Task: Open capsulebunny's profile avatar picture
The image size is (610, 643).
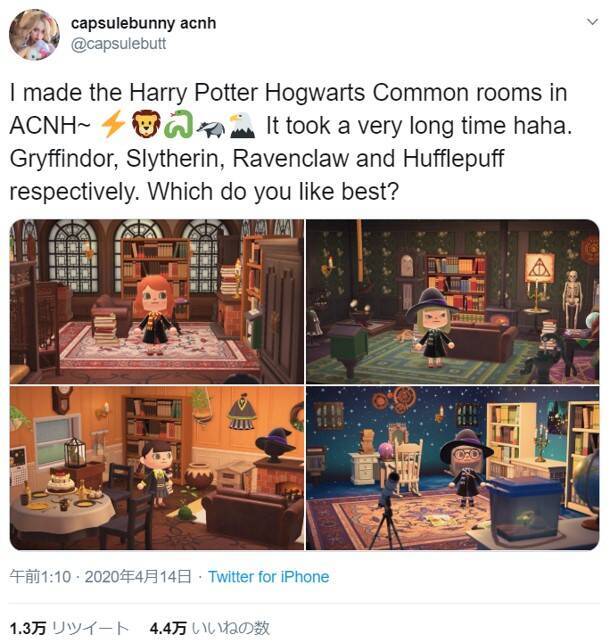Action: 34,34
